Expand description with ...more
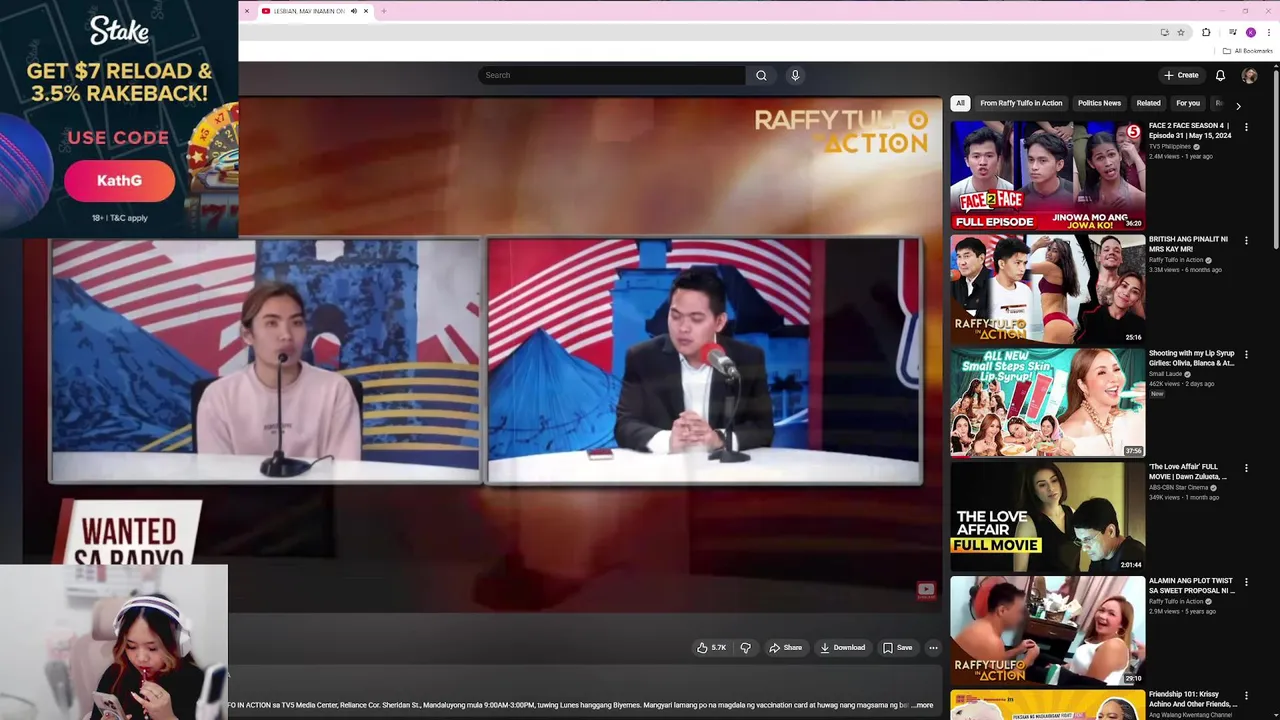This screenshot has width=1280, height=720. 922,705
